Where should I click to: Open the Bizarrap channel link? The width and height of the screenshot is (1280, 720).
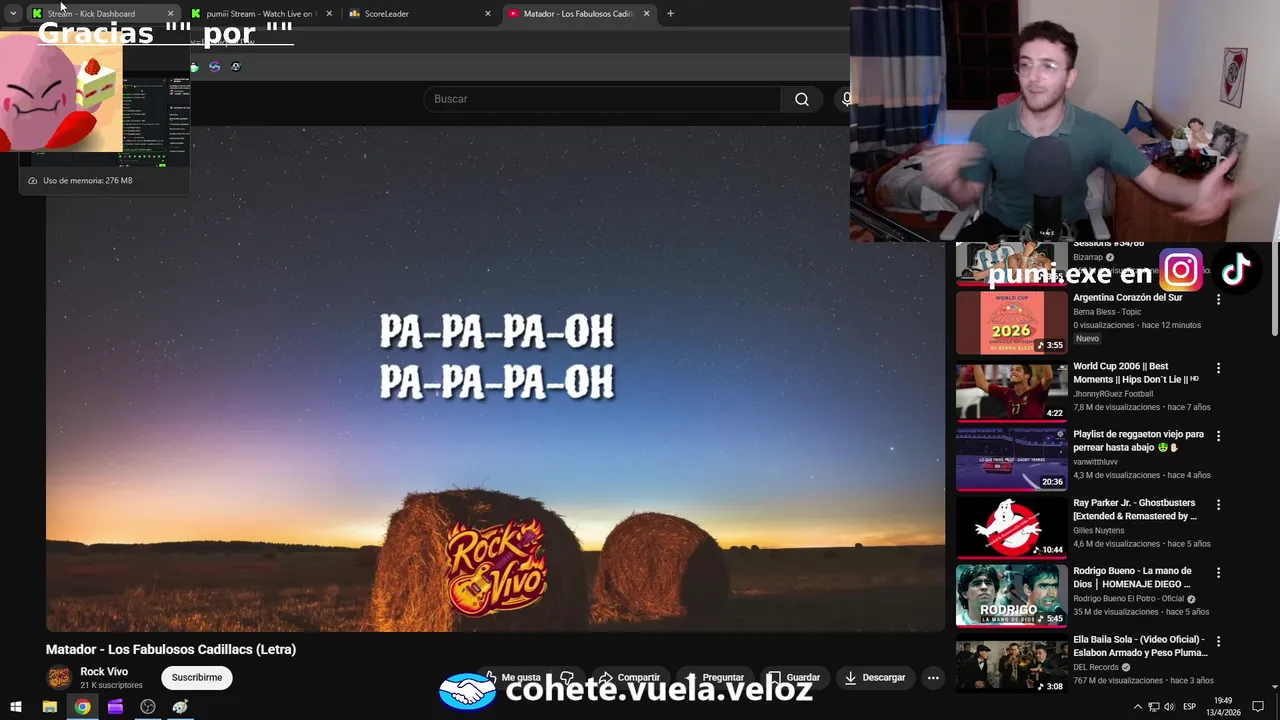[1088, 257]
